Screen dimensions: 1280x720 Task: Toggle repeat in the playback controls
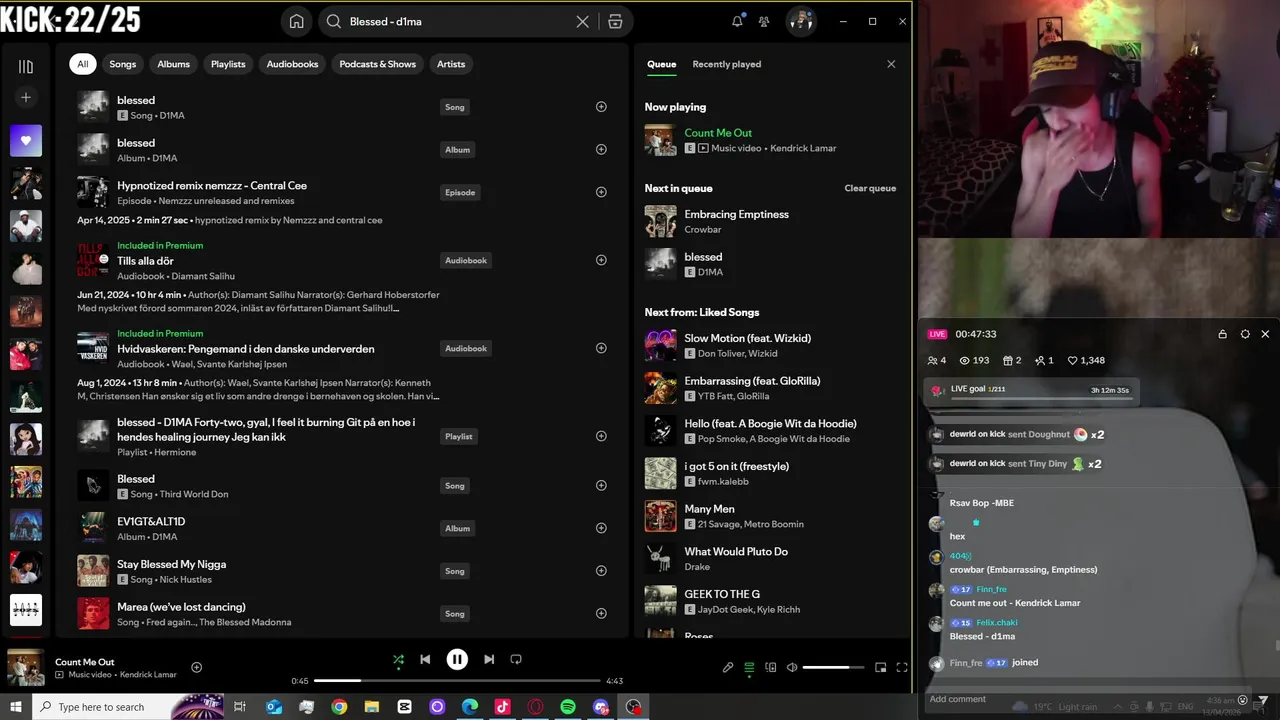[516, 659]
